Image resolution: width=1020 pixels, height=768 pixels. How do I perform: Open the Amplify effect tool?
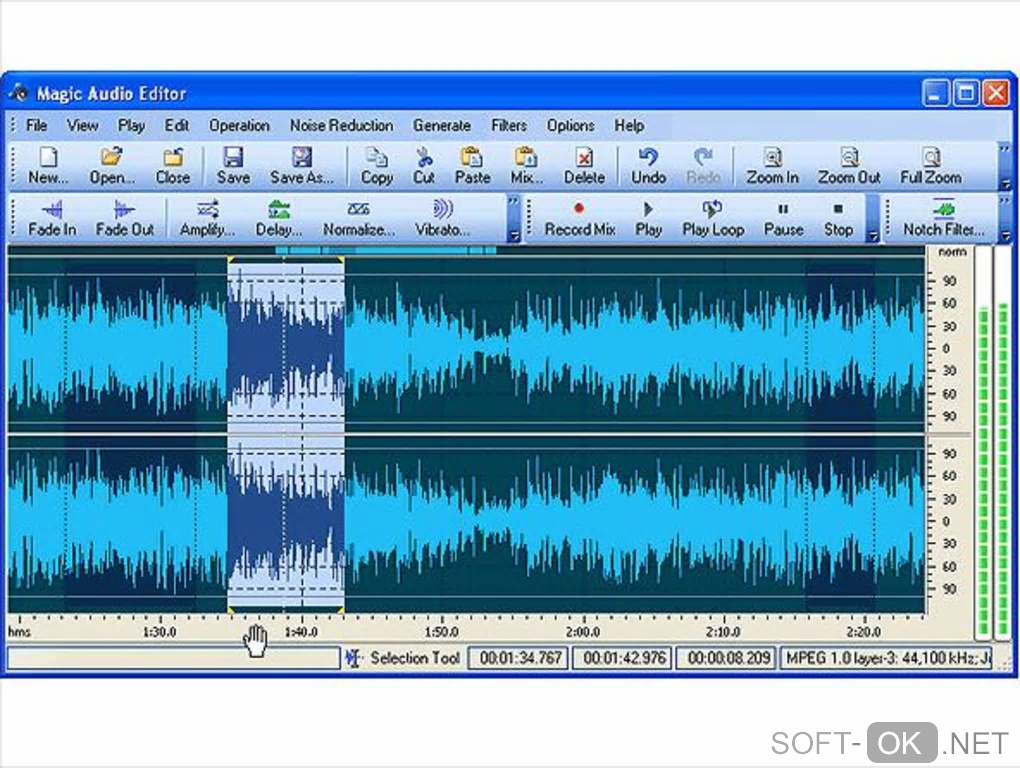pyautogui.click(x=207, y=210)
